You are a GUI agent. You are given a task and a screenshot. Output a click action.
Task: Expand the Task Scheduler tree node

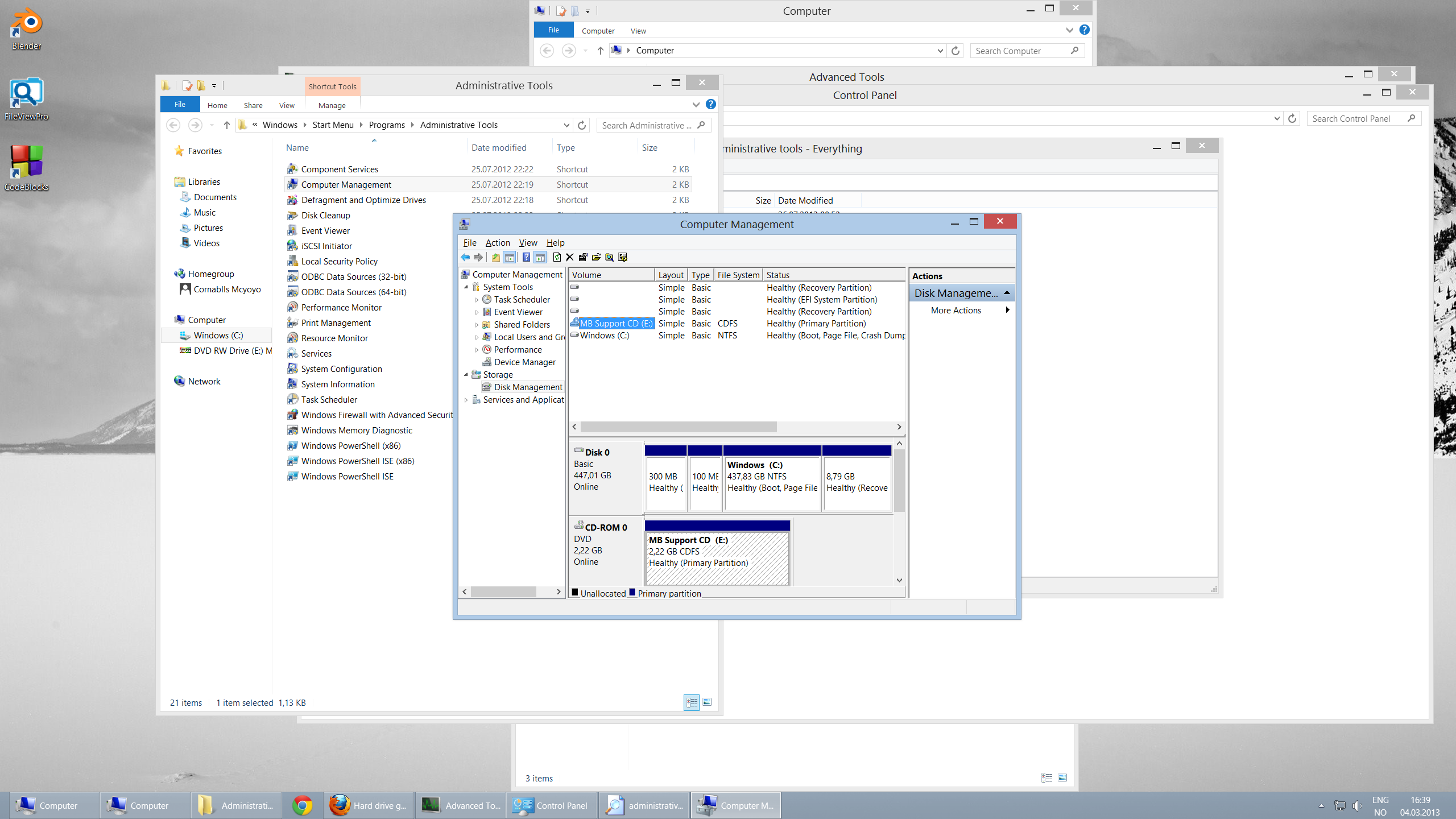(x=477, y=300)
